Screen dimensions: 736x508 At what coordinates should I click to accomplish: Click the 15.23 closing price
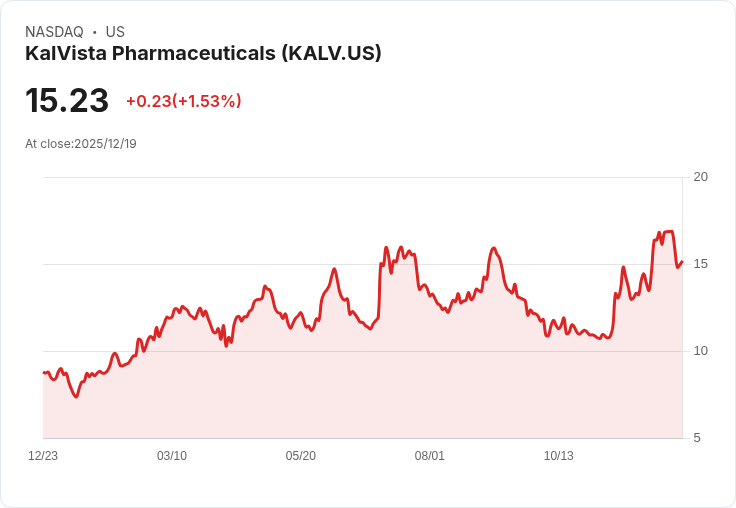pyautogui.click(x=67, y=101)
